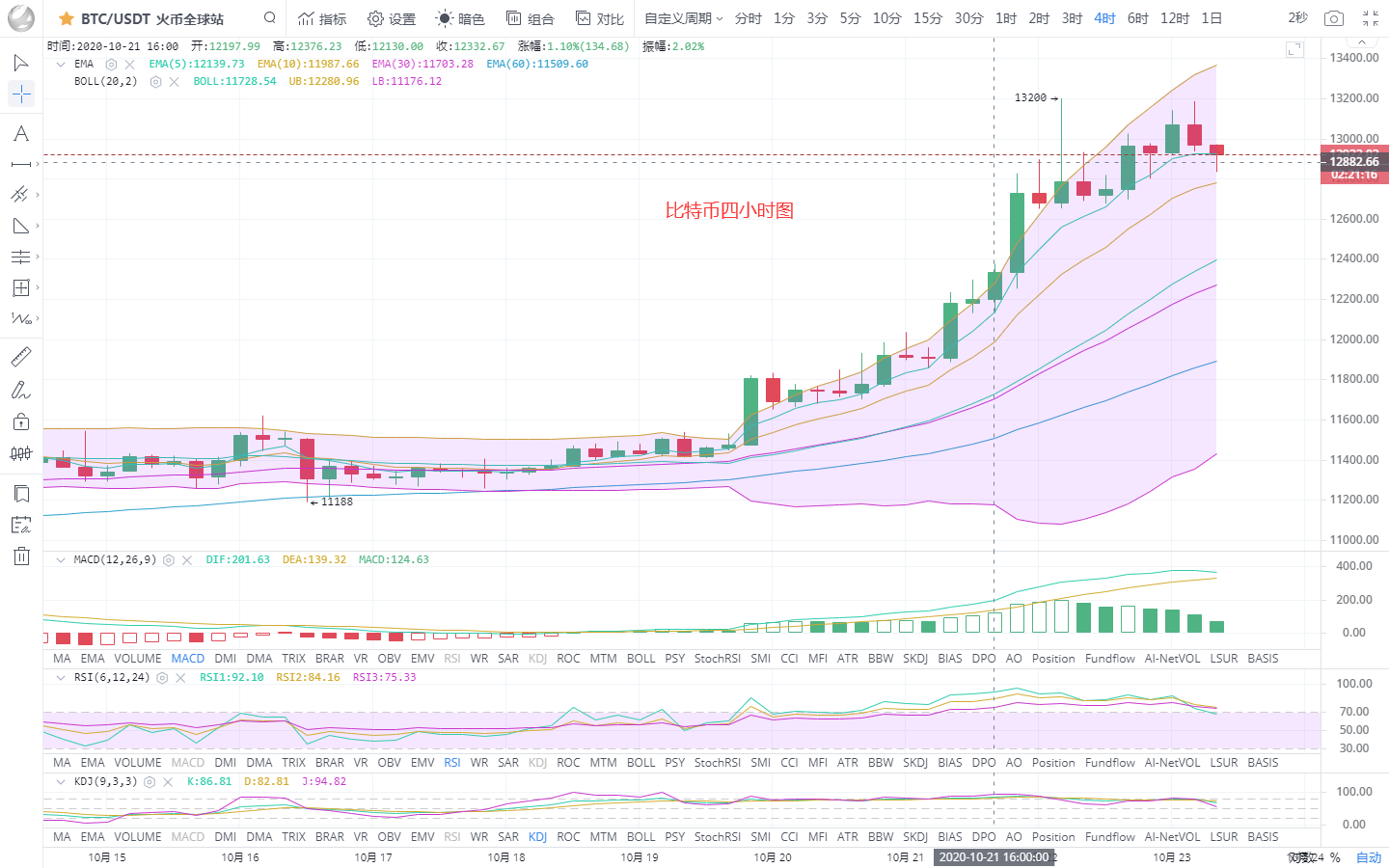The width and height of the screenshot is (1389, 868).
Task: Toggle the 暗色 dark theme
Action: pyautogui.click(x=460, y=18)
